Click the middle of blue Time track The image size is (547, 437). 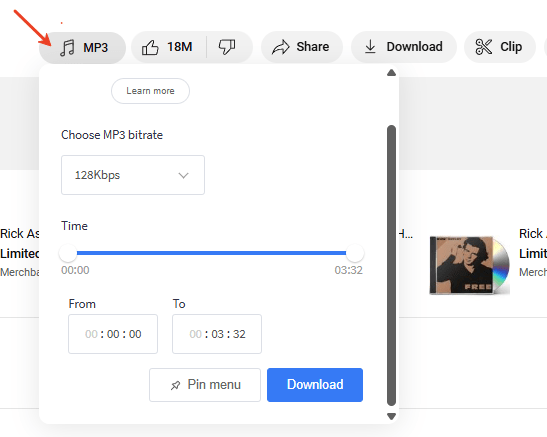(x=211, y=253)
